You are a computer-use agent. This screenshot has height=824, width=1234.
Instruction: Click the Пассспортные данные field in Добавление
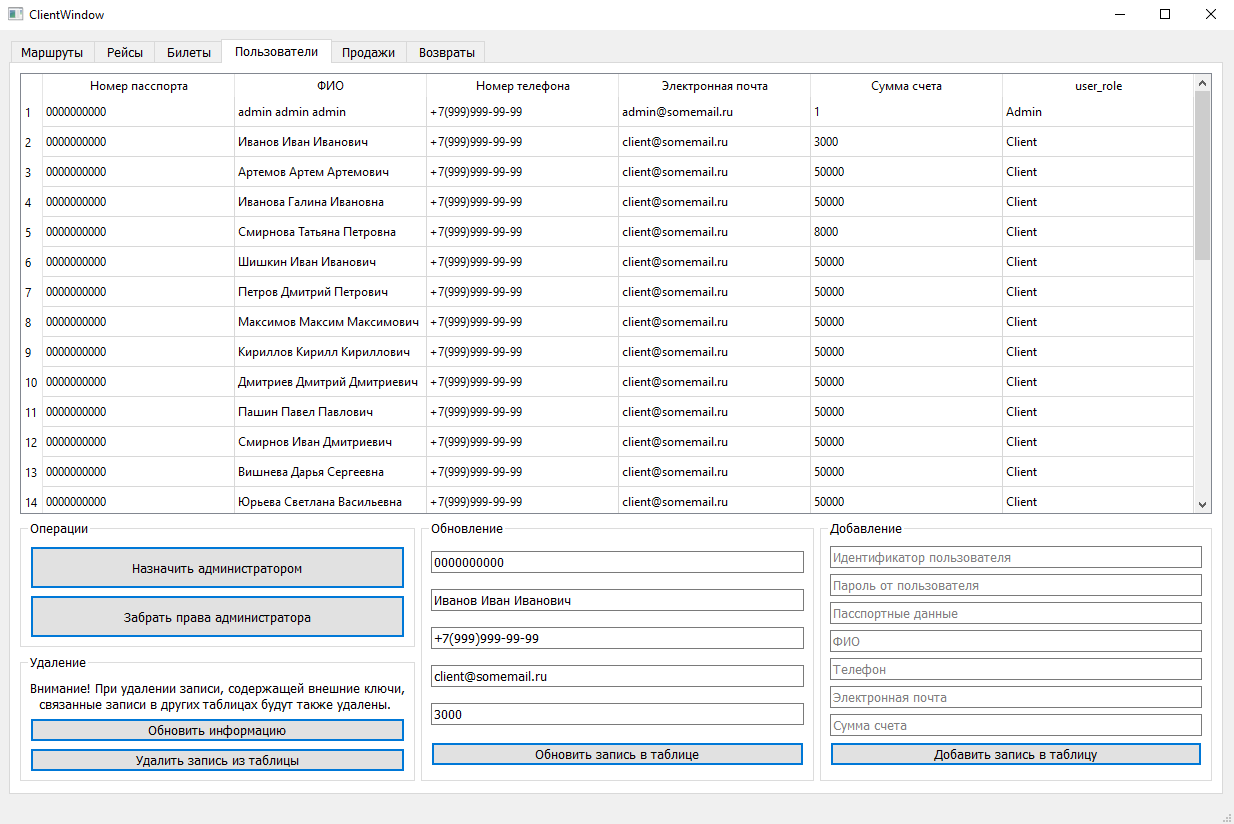(1015, 613)
